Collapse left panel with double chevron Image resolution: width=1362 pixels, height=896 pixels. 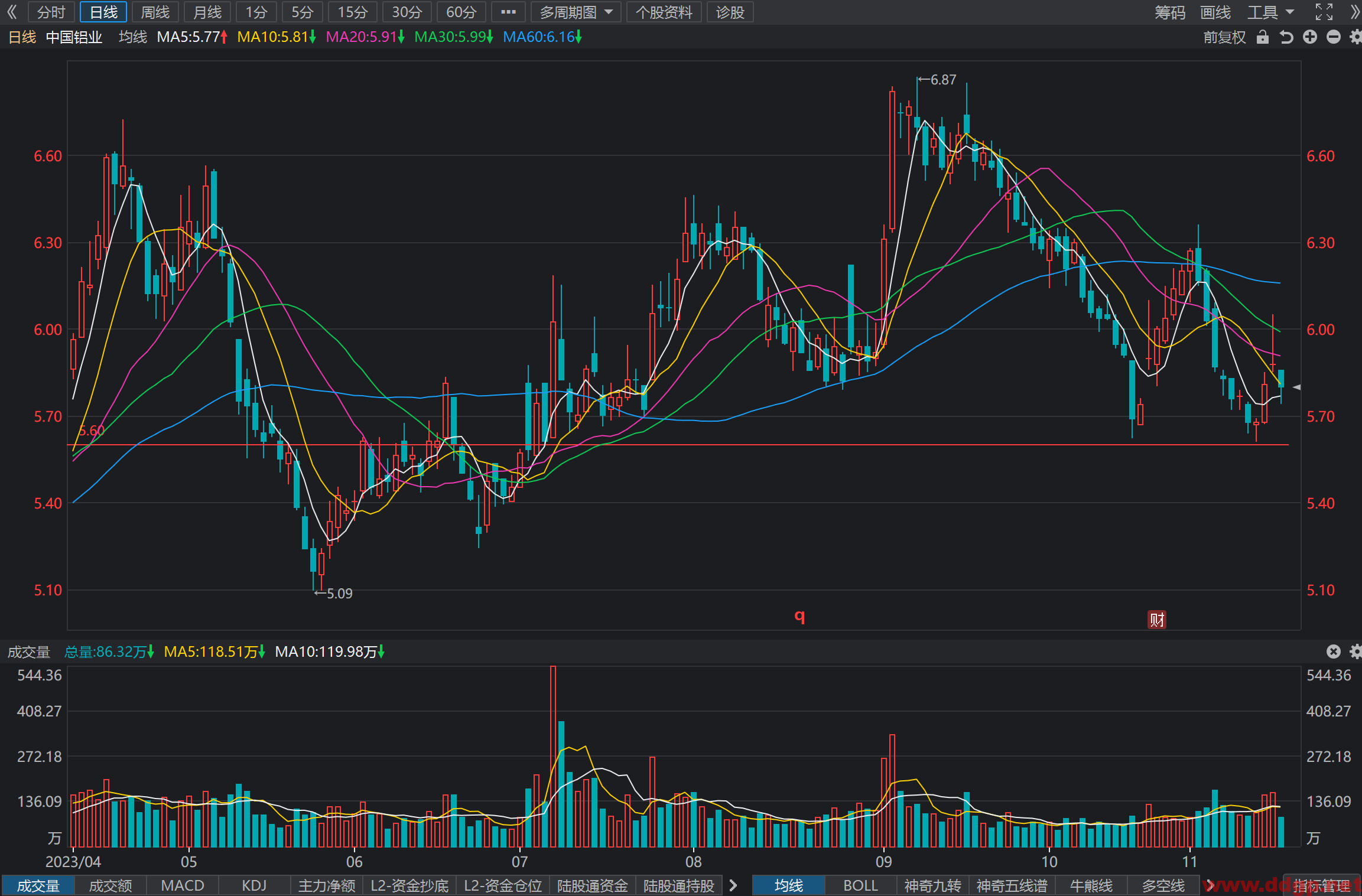click(x=12, y=12)
